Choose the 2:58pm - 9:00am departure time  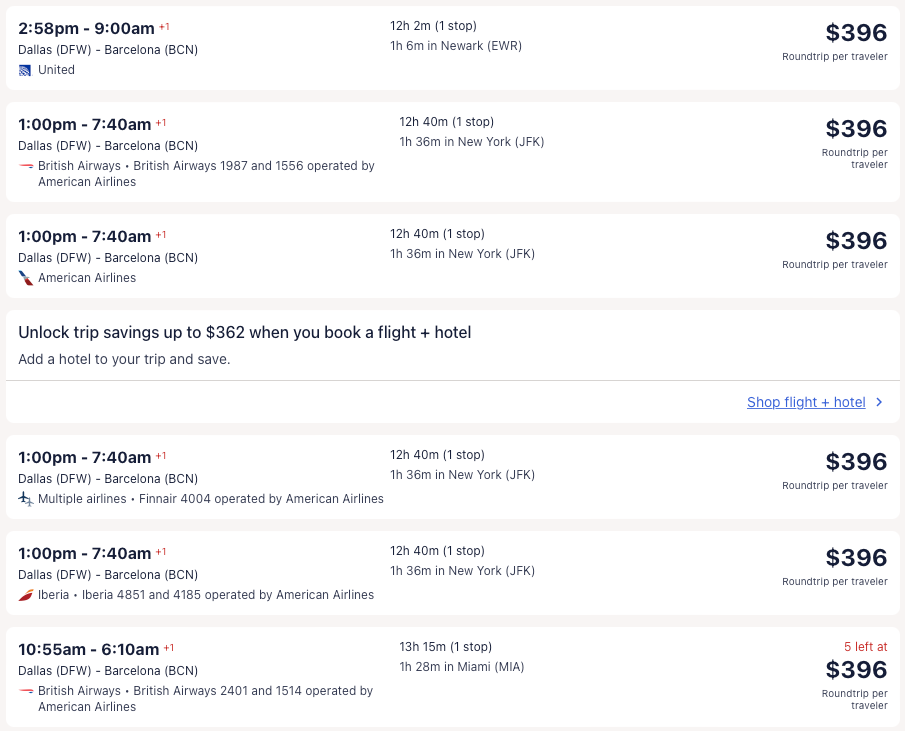[x=86, y=28]
